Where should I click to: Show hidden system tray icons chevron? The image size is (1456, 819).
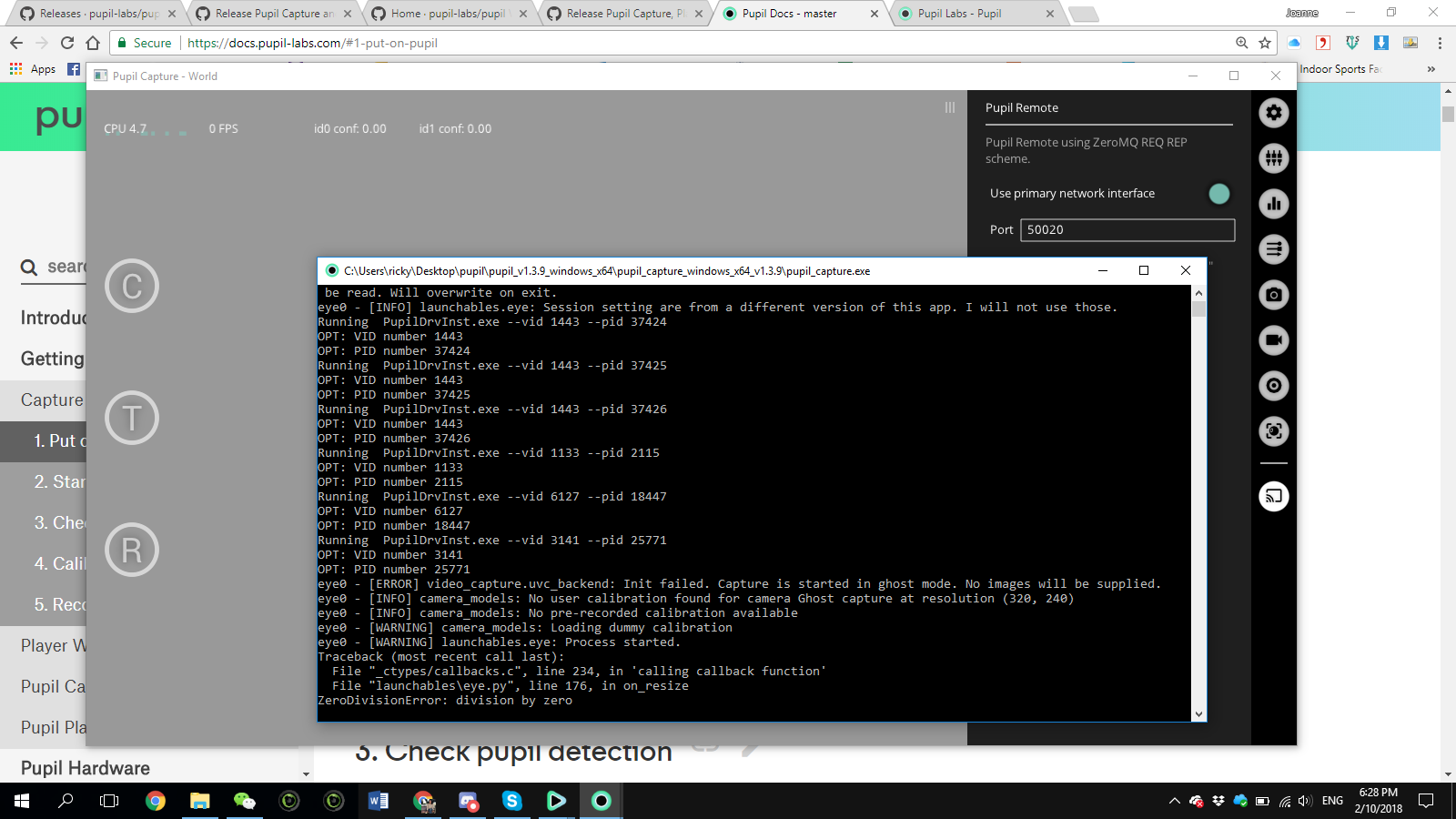coord(1175,801)
